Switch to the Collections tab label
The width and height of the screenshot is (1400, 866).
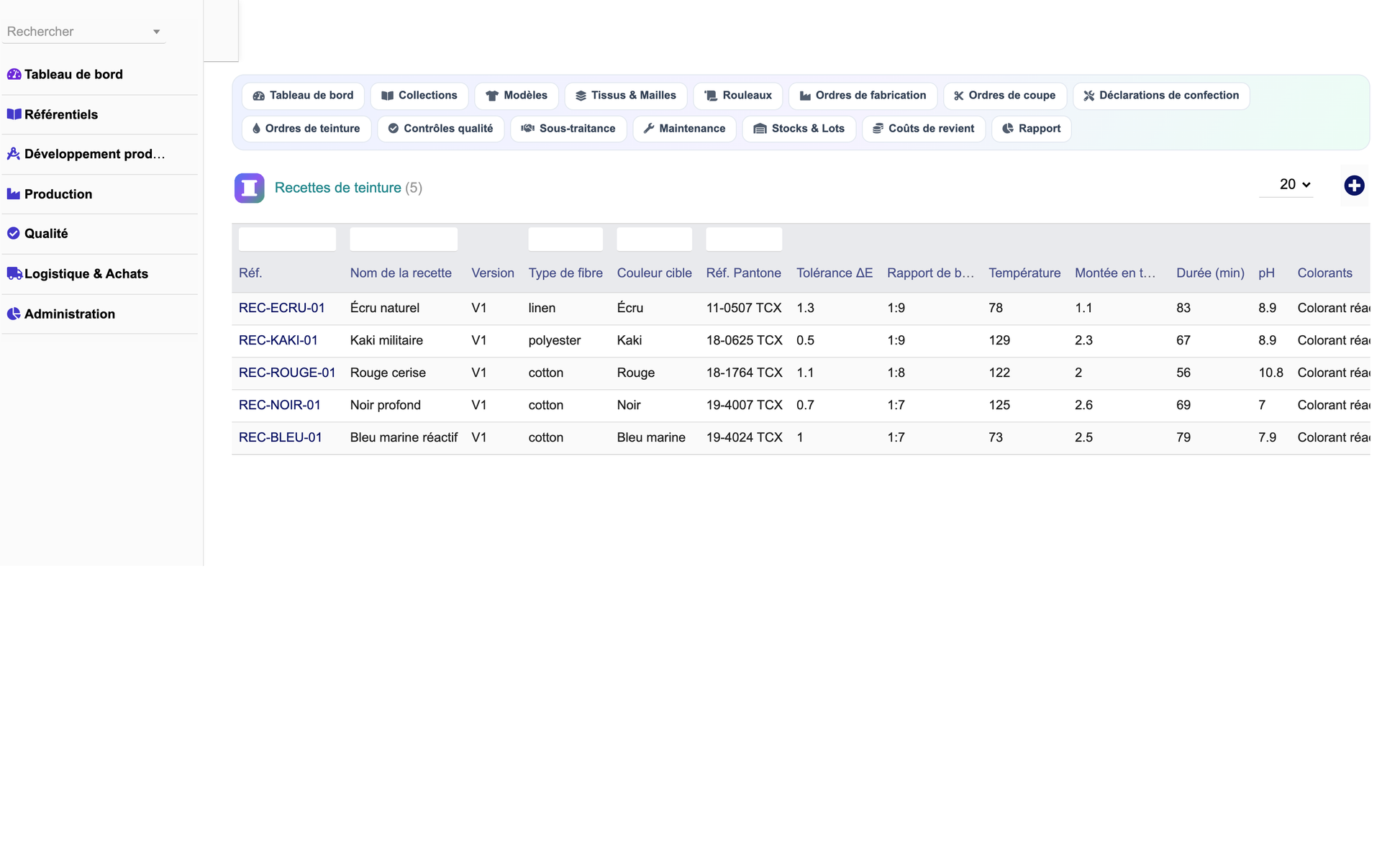(x=428, y=96)
